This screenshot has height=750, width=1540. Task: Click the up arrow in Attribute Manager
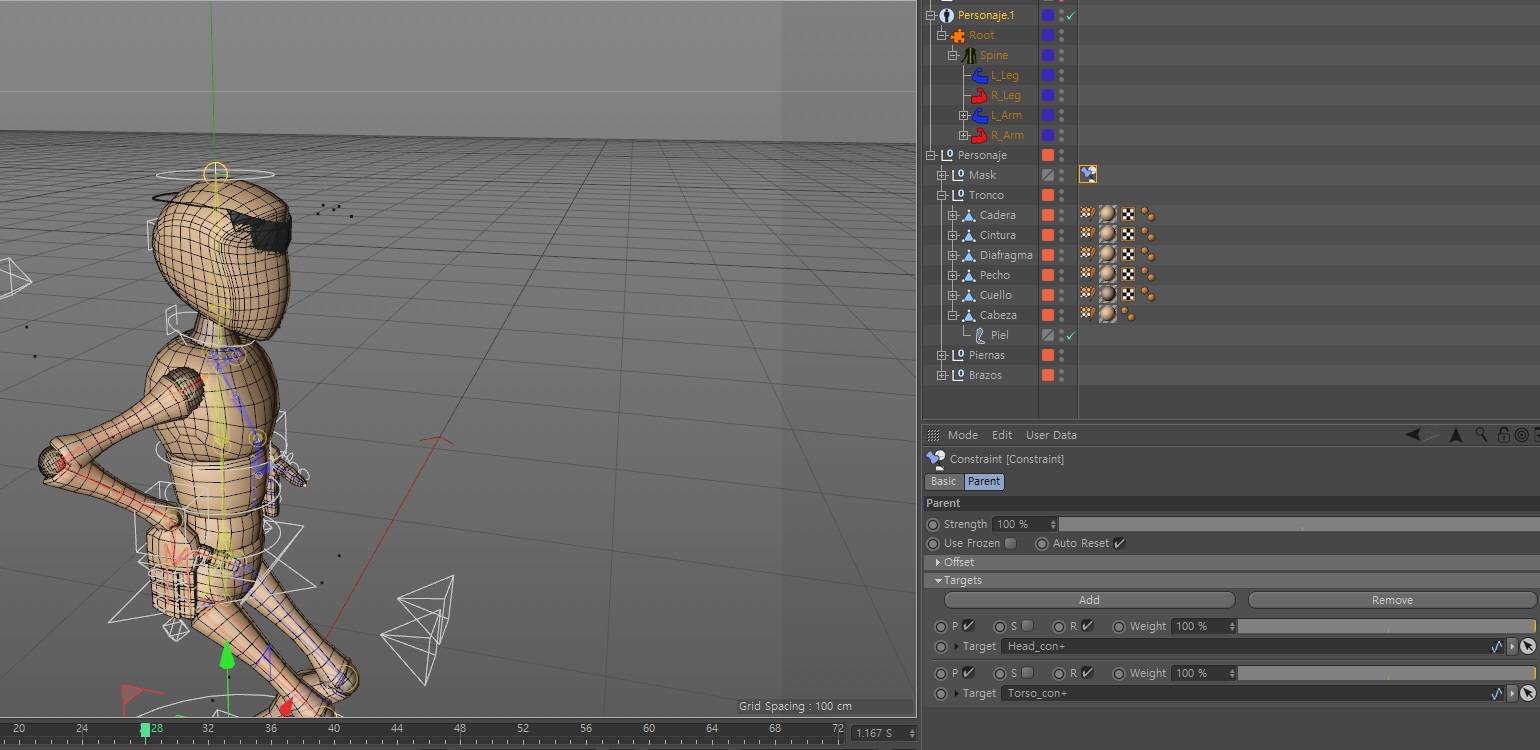tap(1456, 434)
